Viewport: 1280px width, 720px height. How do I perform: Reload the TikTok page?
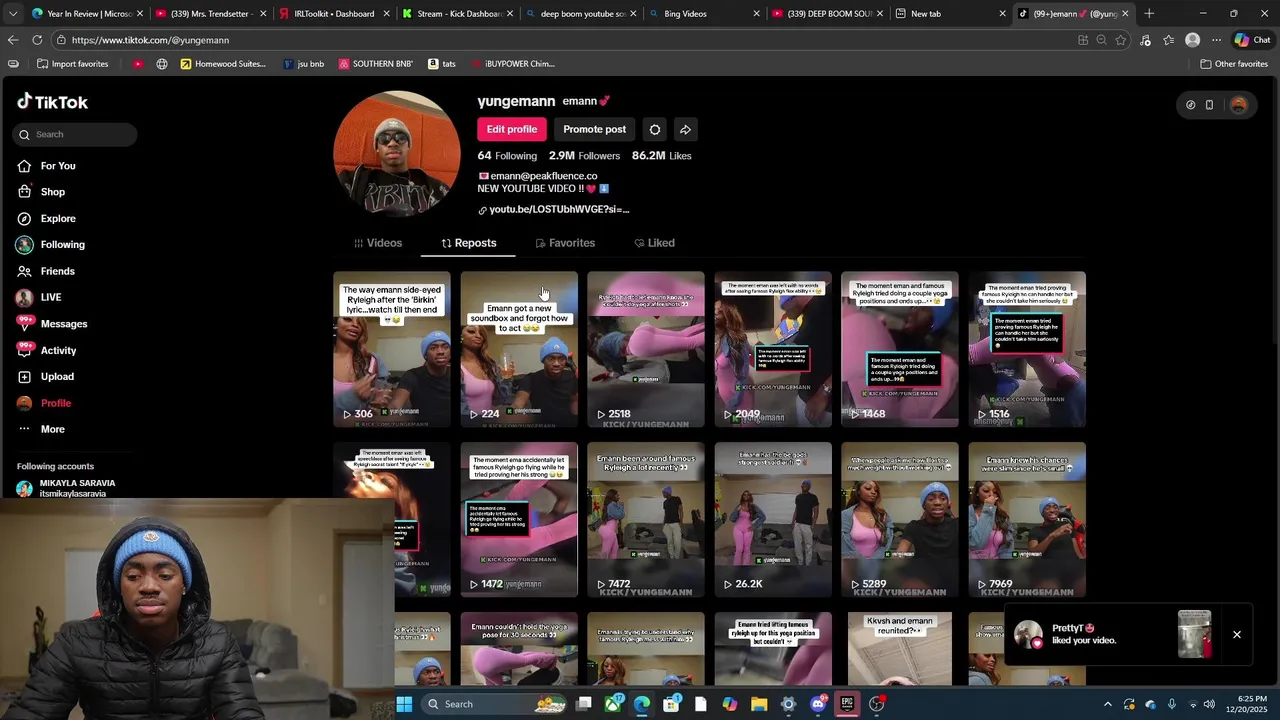37,40
